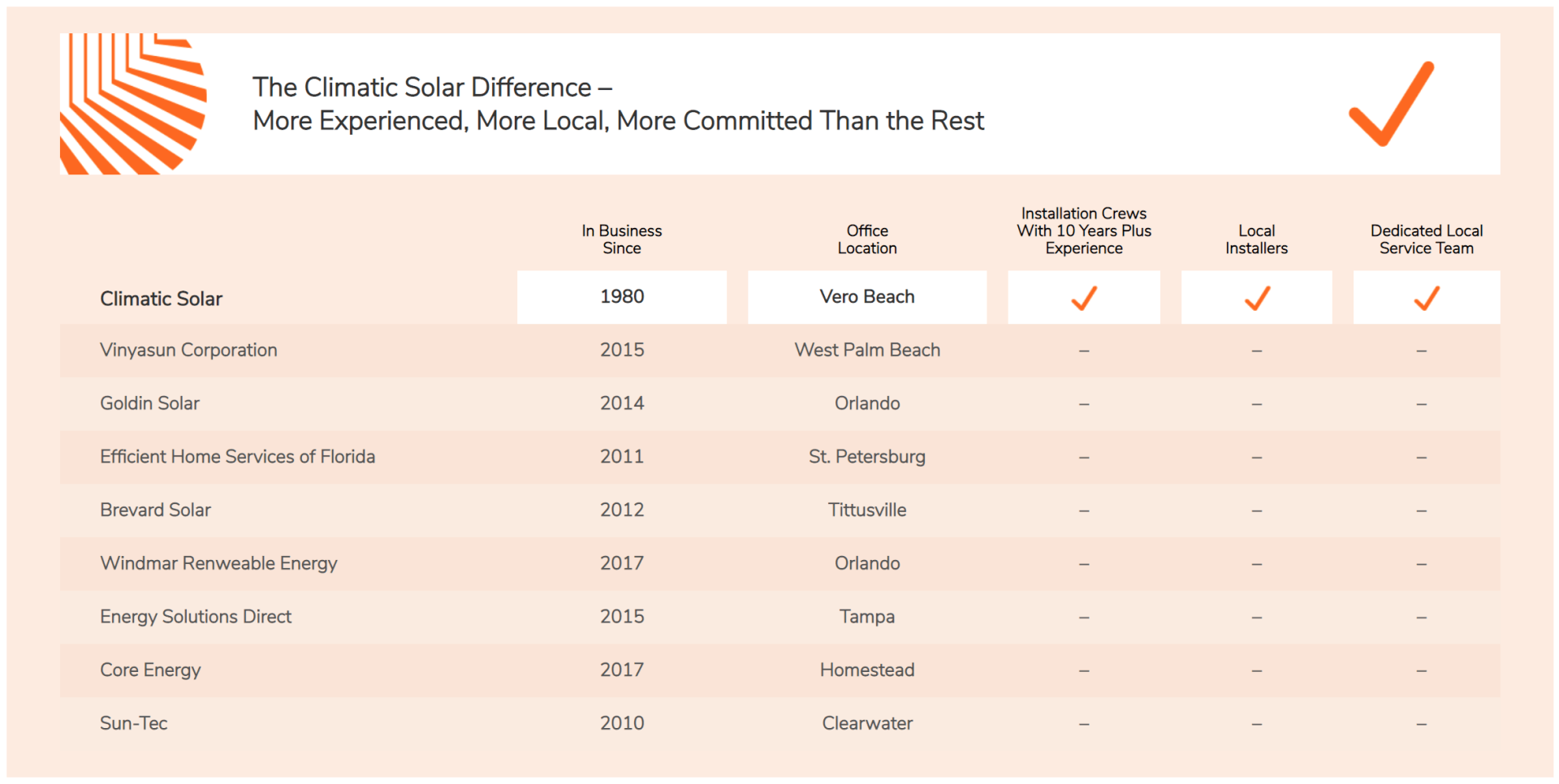1559x784 pixels.
Task: Click Vinyasun's Installation Crews dash
Action: pyautogui.click(x=1084, y=351)
